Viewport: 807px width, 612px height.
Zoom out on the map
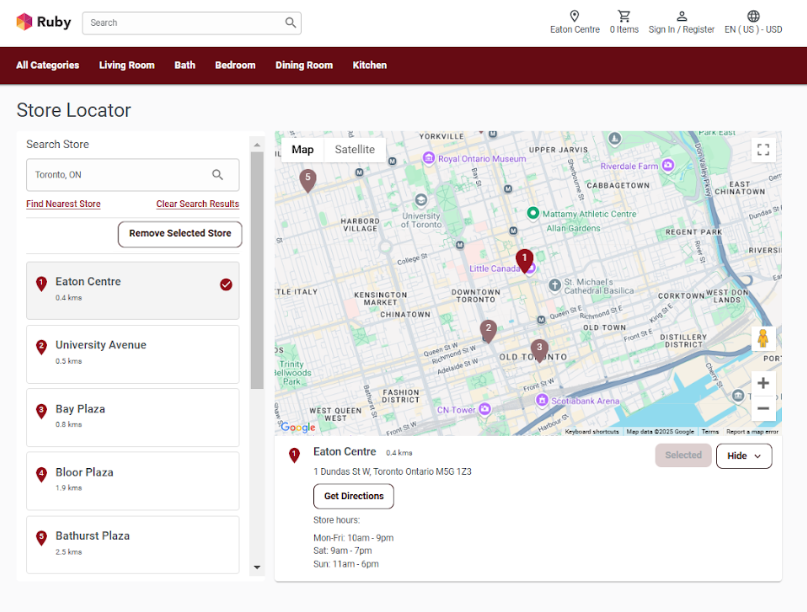tap(763, 408)
